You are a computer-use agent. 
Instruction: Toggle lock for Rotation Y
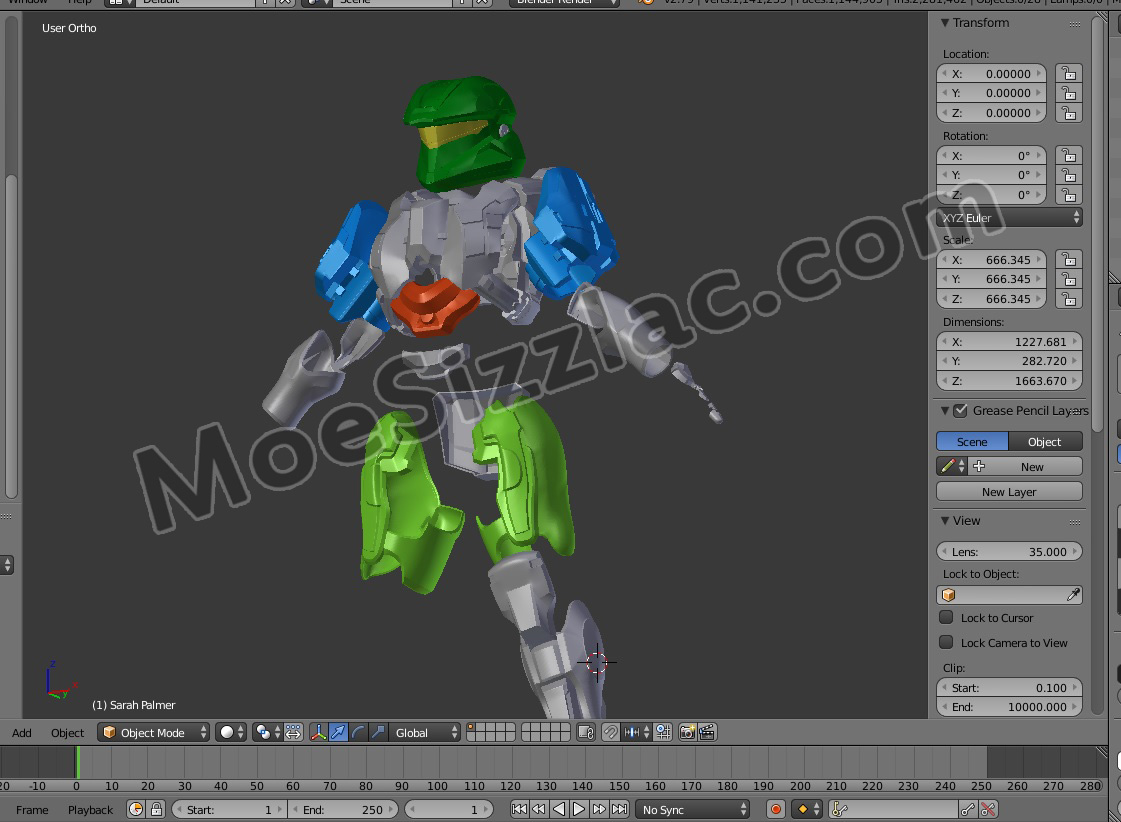tap(1069, 175)
